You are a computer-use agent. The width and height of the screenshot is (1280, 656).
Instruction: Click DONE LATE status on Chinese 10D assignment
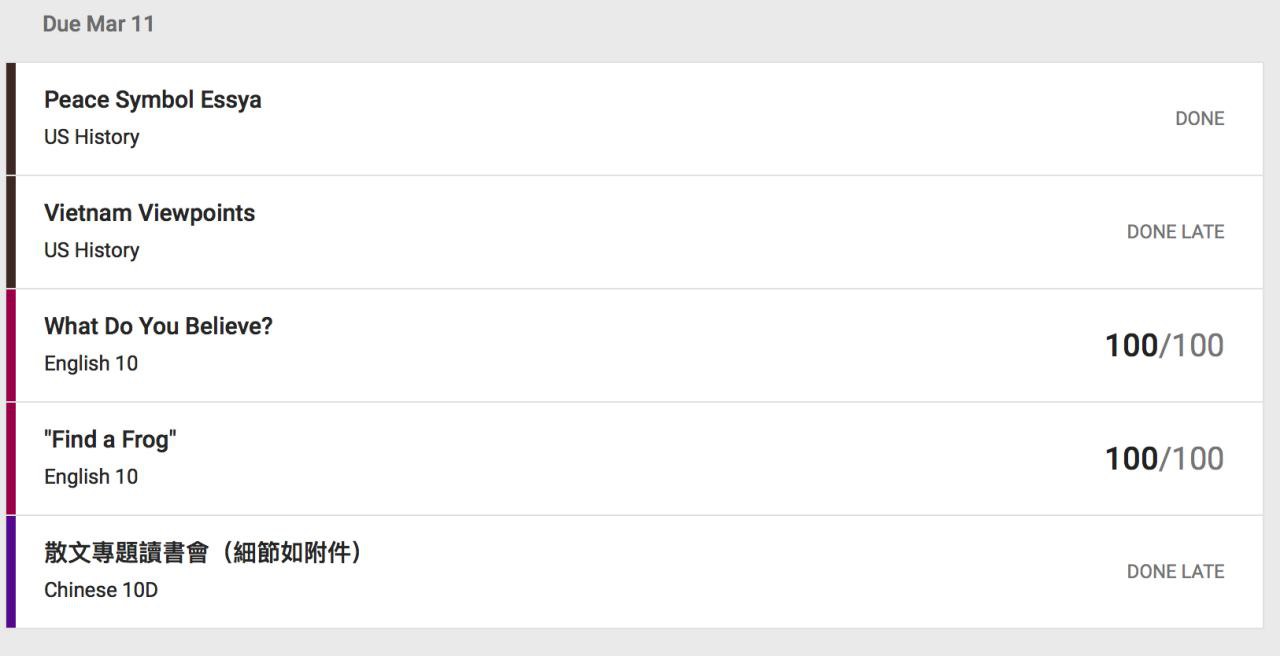pos(1175,571)
